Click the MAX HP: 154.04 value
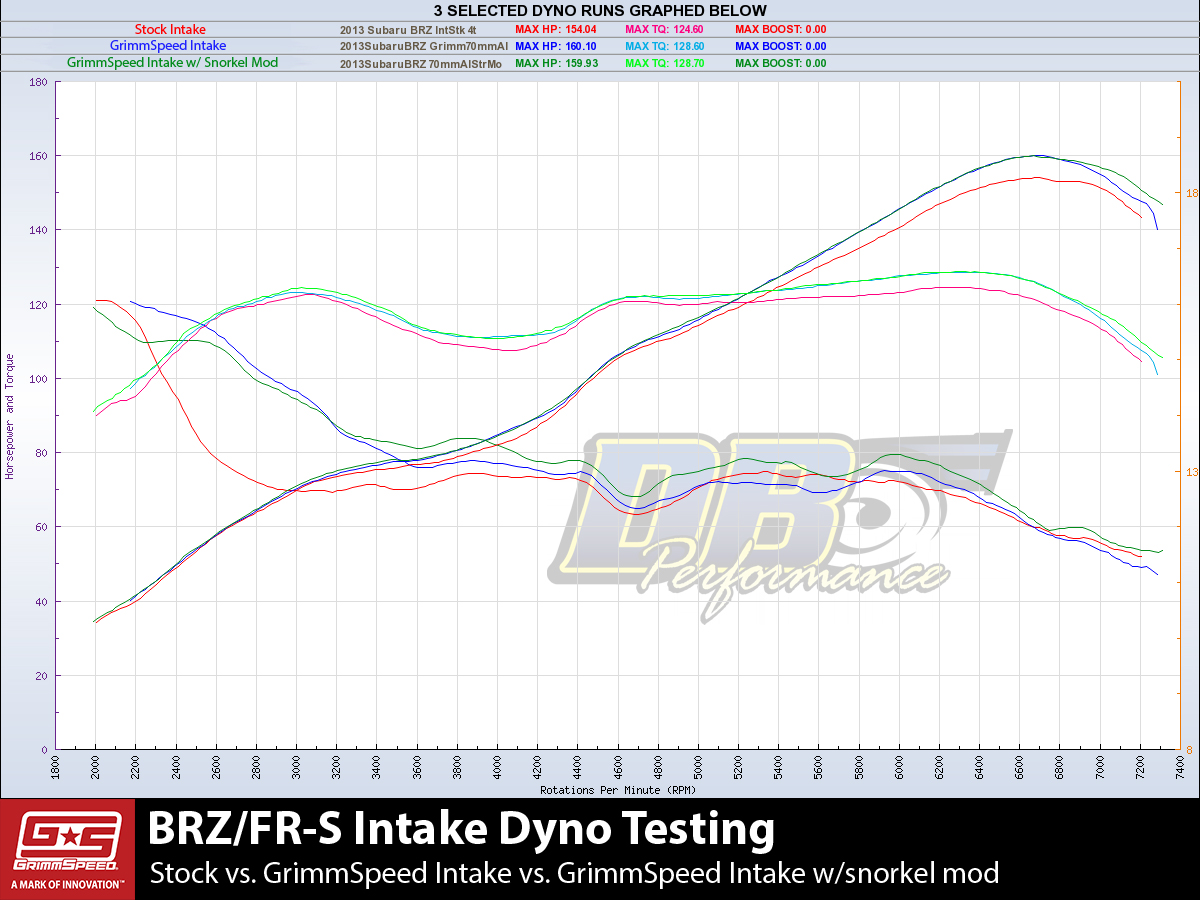This screenshot has height=900, width=1200. [554, 30]
